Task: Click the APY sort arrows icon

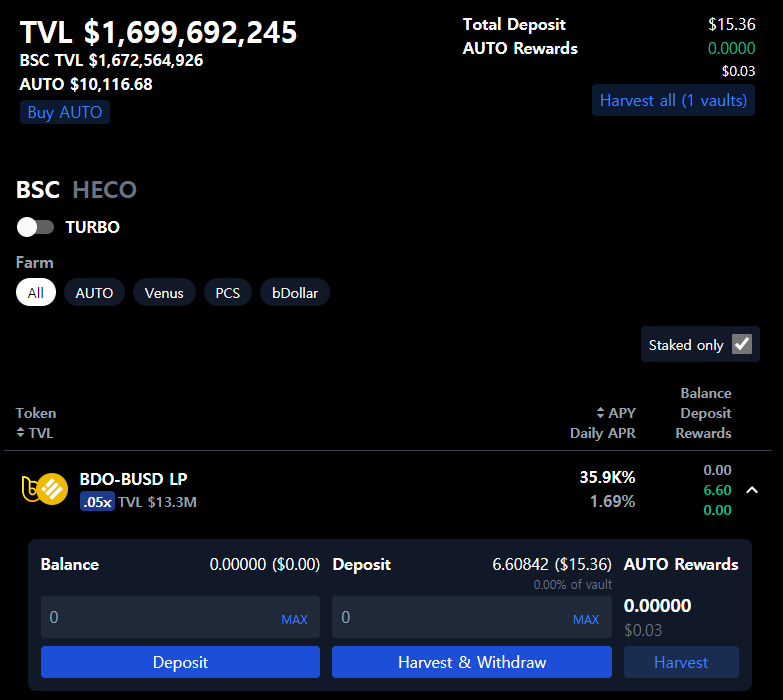Action: (600, 412)
